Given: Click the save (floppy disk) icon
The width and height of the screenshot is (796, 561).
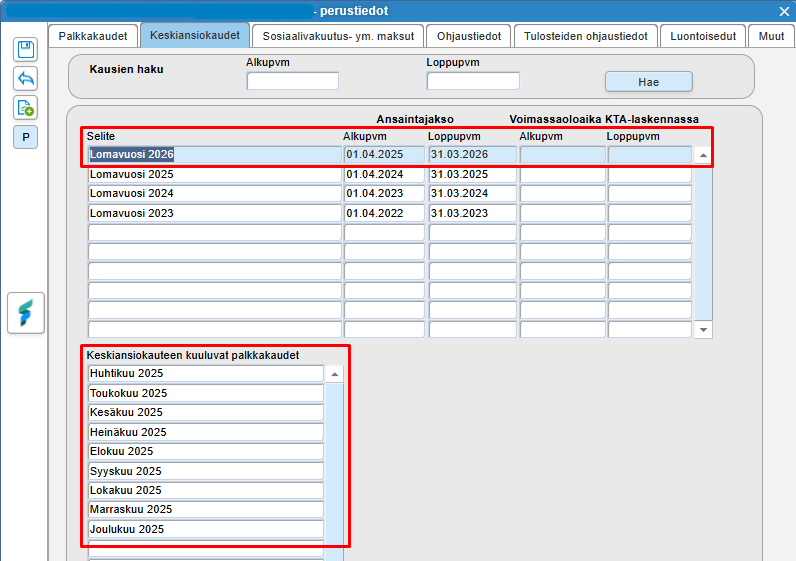Looking at the screenshot, I should point(25,49).
